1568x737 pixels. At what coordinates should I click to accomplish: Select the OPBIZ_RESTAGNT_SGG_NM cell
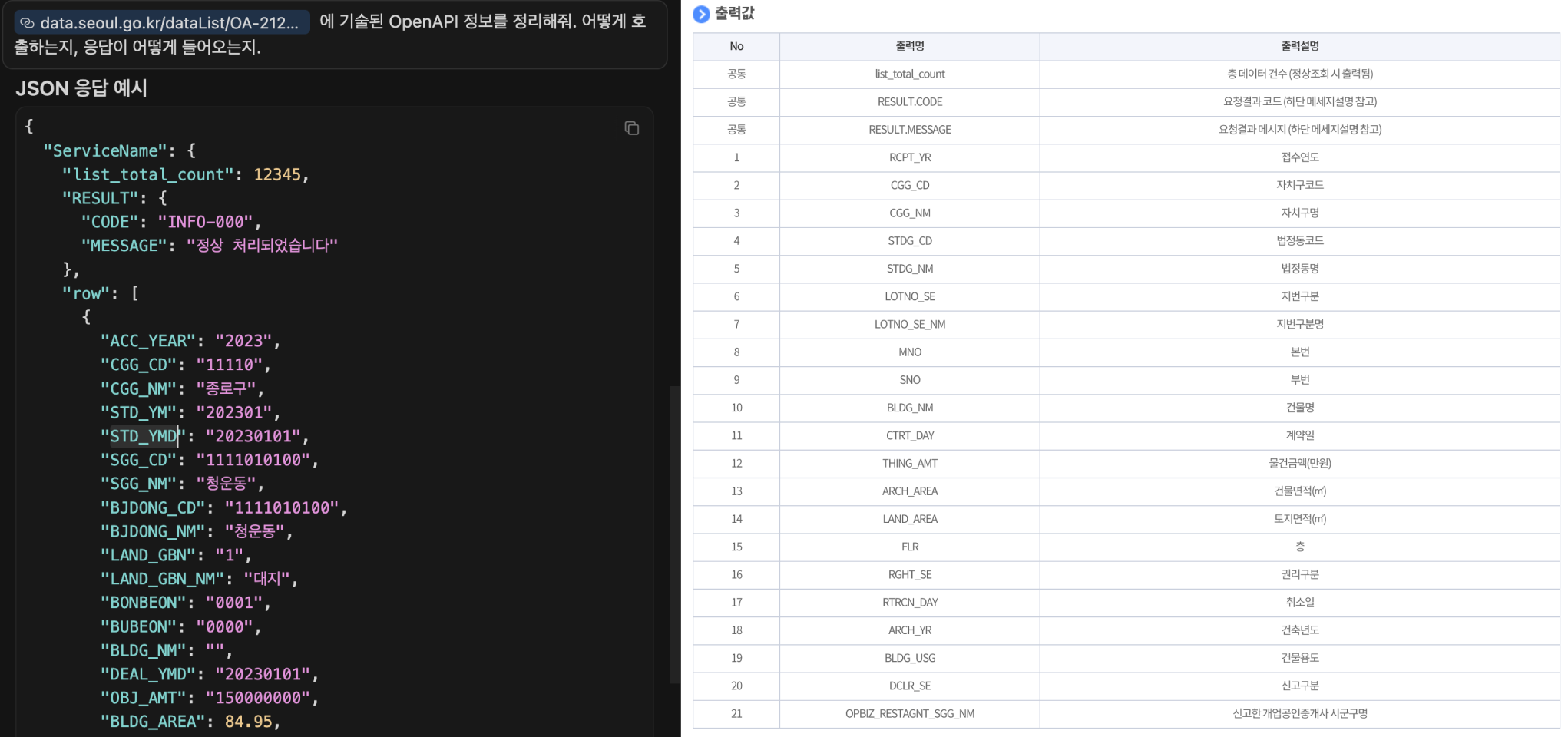pos(909,714)
